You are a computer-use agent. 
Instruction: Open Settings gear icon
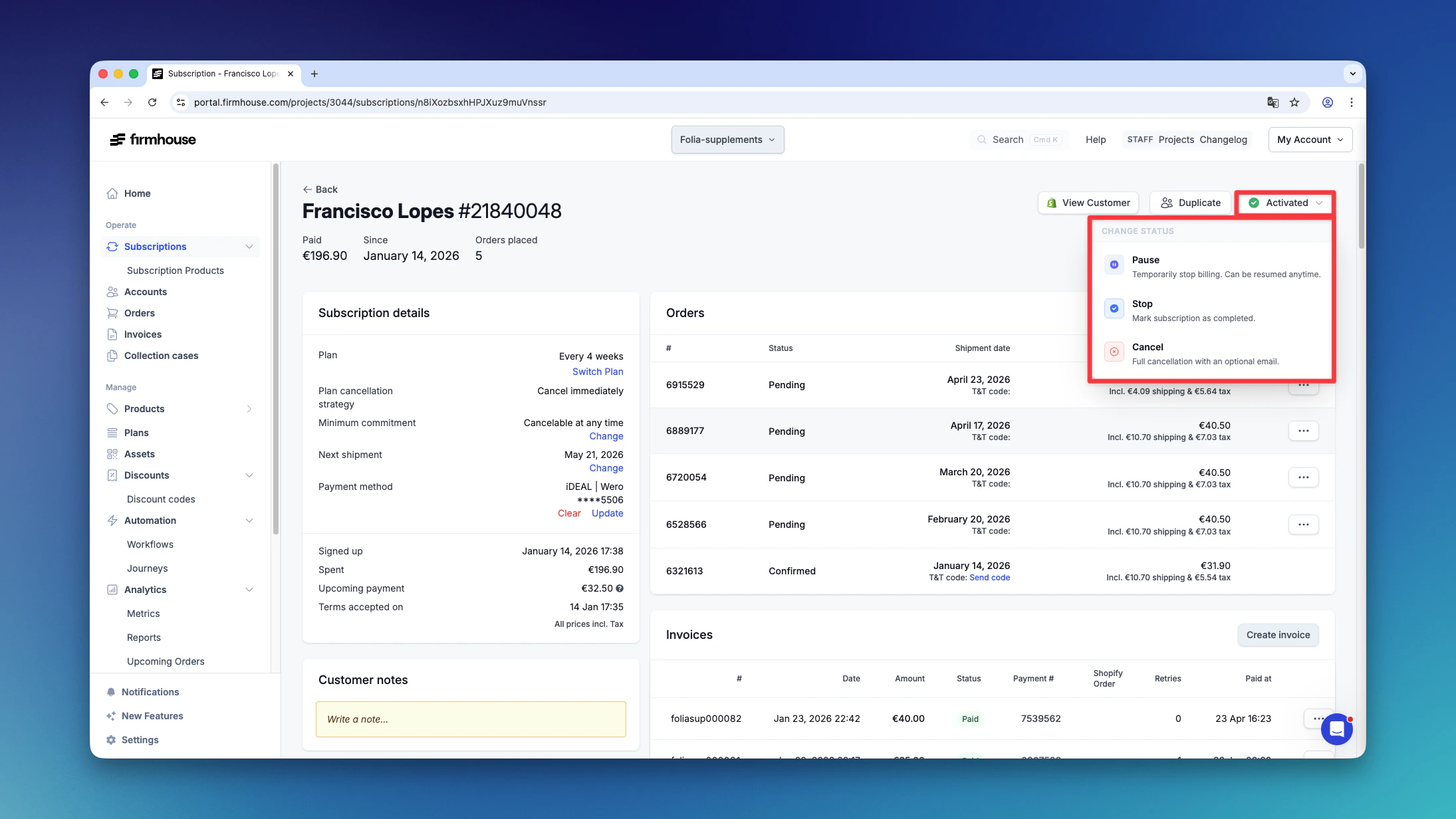click(x=111, y=740)
